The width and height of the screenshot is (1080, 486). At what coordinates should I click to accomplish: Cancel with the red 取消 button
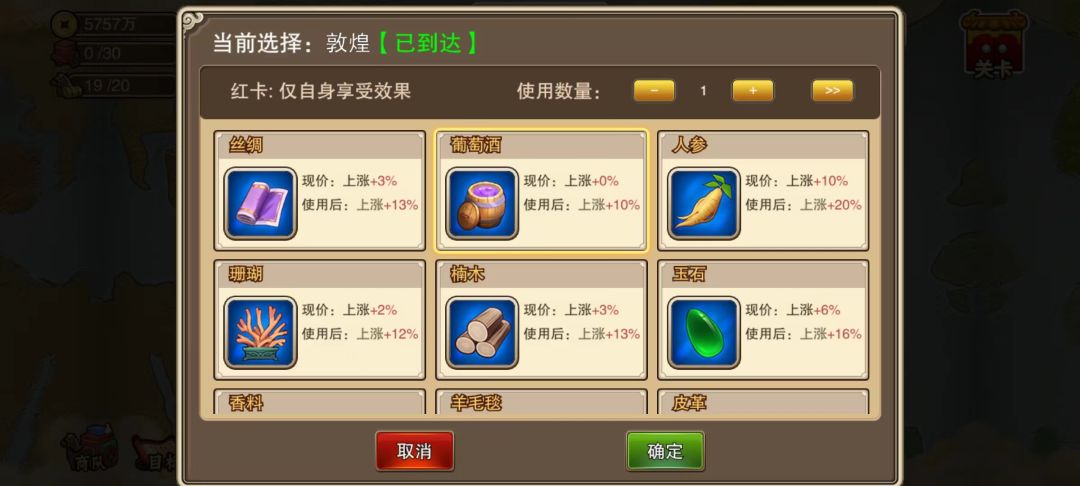(415, 452)
